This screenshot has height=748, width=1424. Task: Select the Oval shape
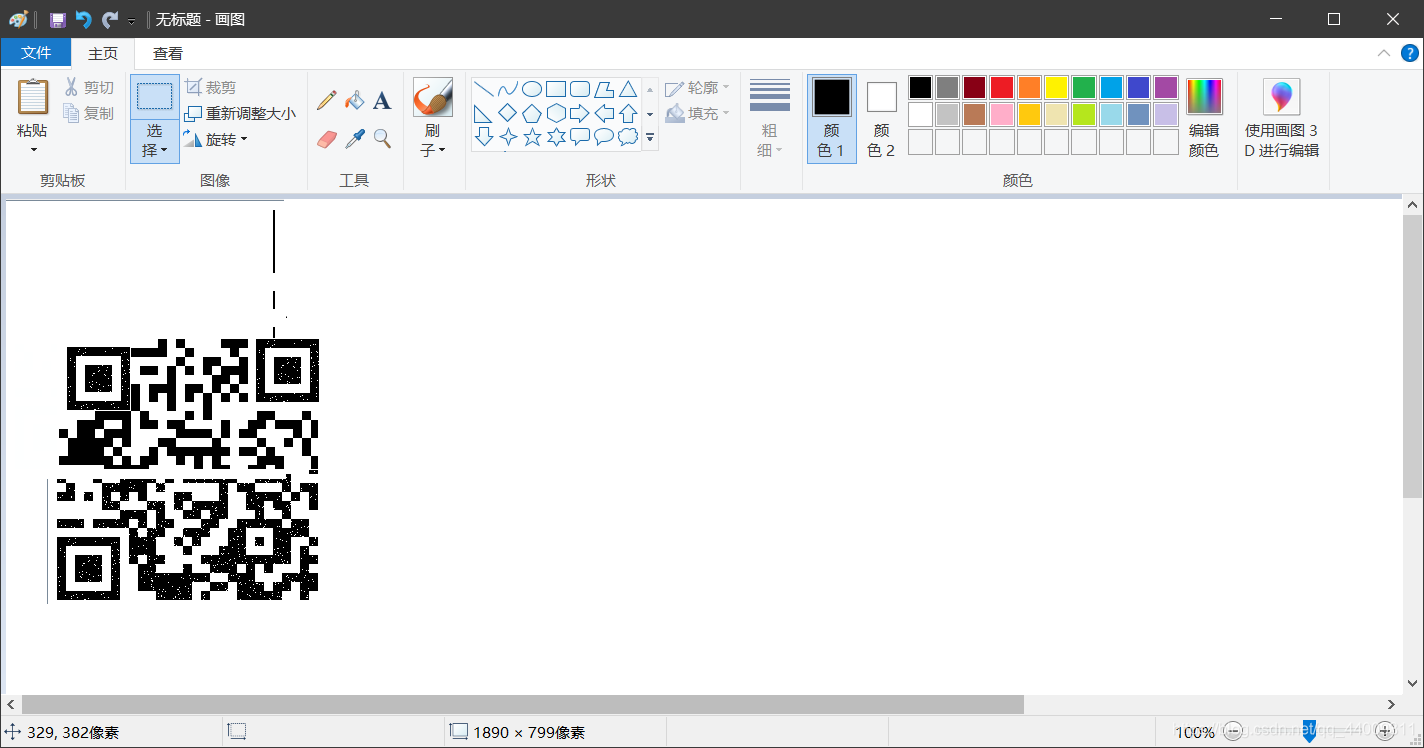click(x=531, y=88)
